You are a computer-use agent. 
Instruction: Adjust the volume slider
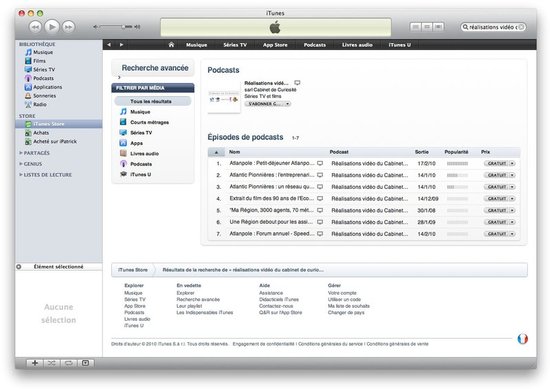point(117,27)
